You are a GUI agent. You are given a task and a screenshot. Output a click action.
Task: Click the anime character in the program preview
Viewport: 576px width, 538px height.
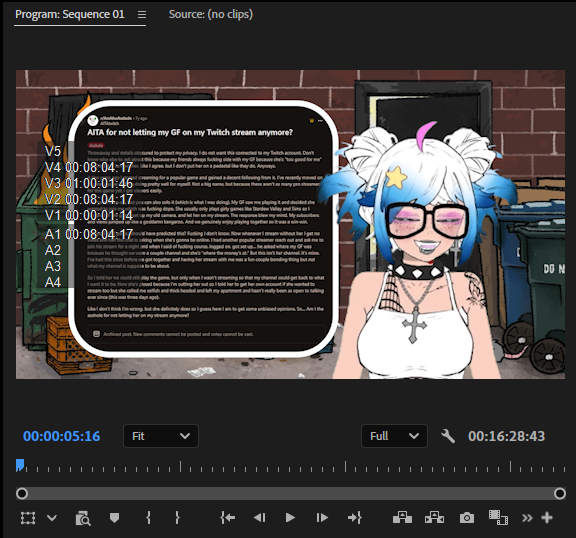pos(419,253)
